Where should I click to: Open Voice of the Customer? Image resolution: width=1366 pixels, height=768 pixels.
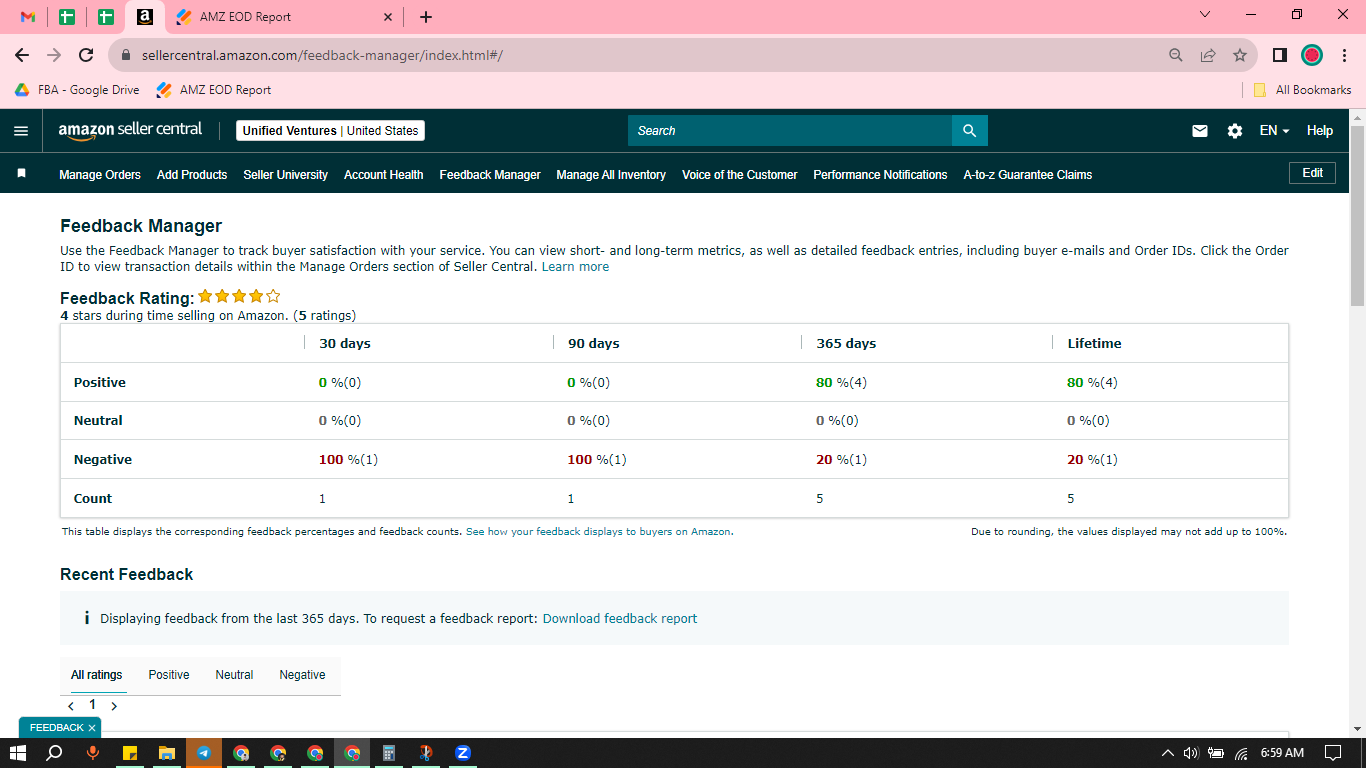tap(740, 175)
